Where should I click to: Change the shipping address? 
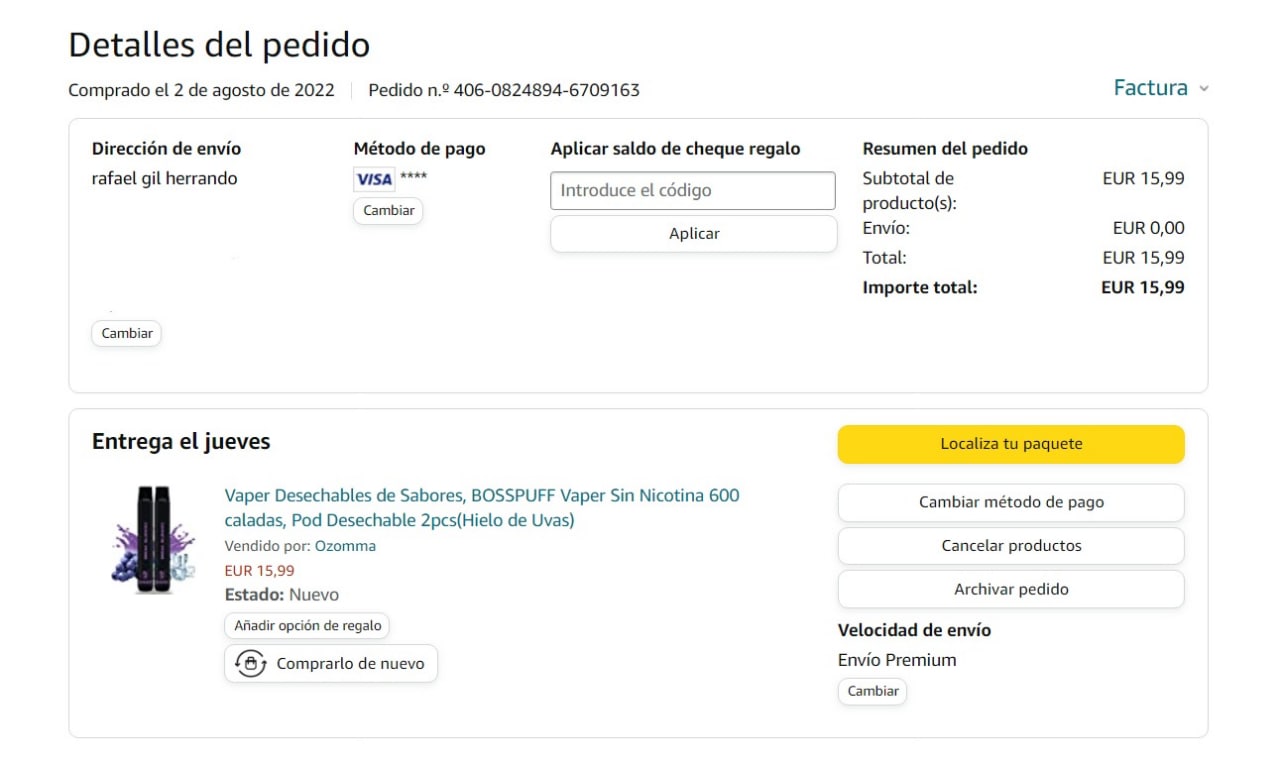click(126, 333)
